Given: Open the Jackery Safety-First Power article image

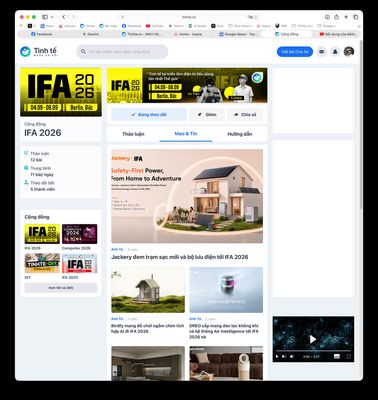Looking at the screenshot, I should pos(187,196).
